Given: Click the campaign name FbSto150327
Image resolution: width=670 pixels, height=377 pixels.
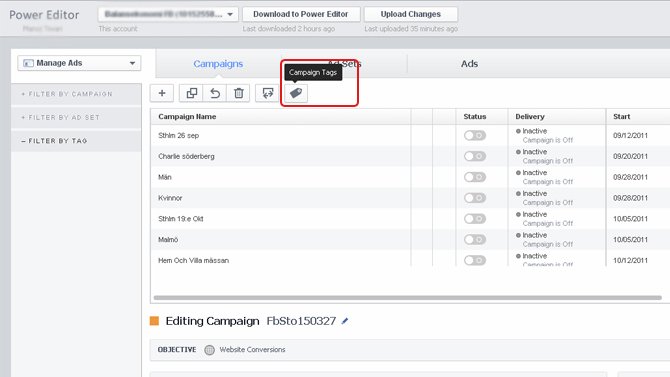Looking at the screenshot, I should pos(301,321).
